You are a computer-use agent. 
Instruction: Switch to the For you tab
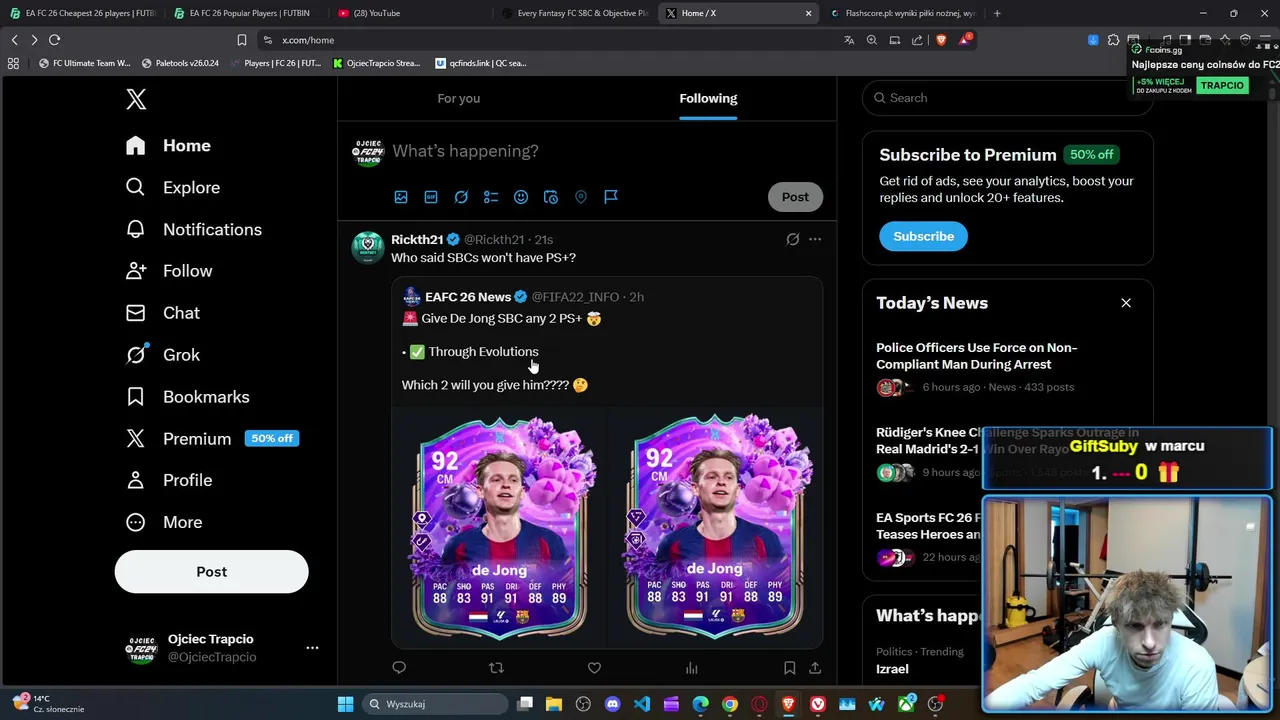(459, 98)
